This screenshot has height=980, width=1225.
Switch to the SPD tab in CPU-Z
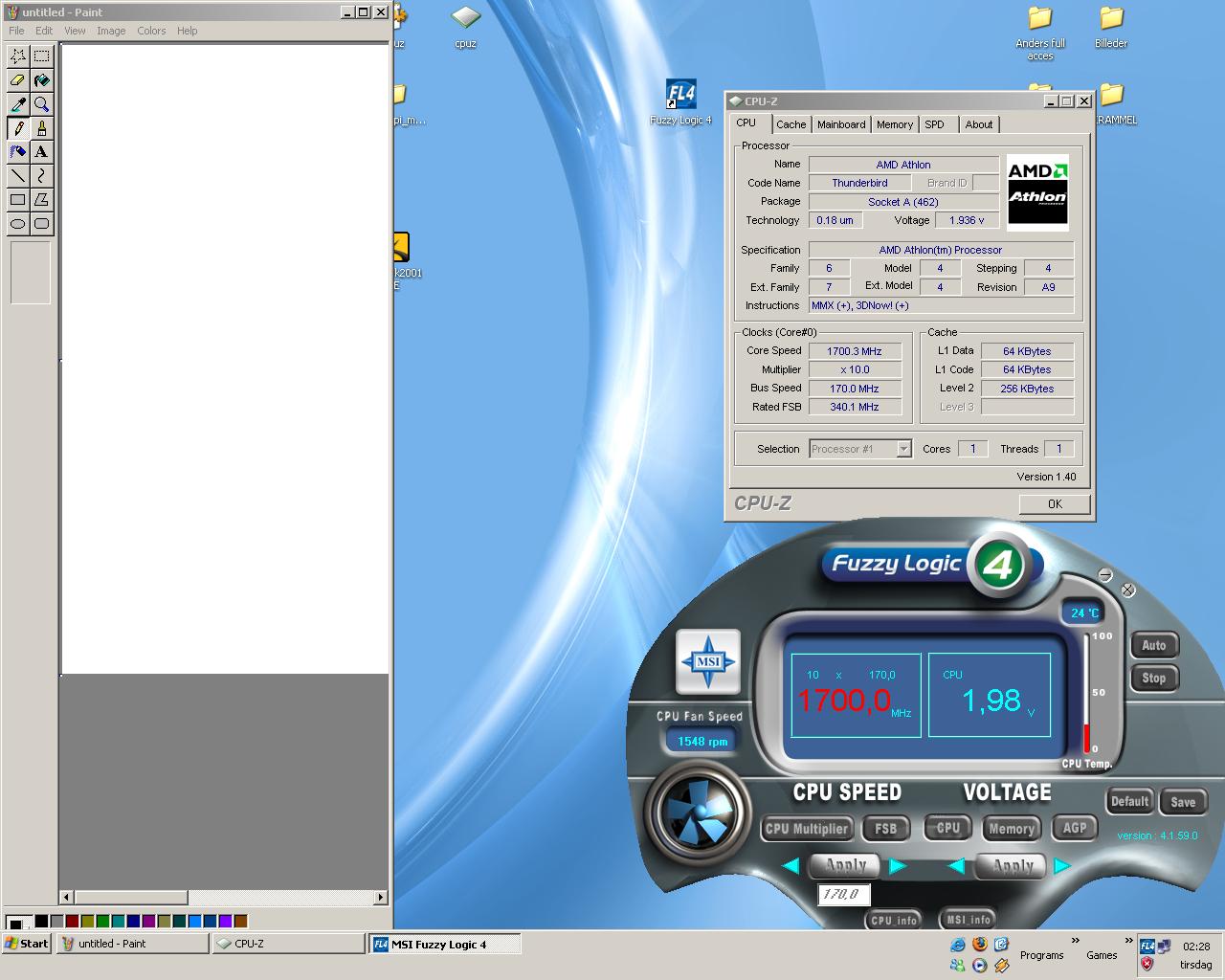pos(935,124)
